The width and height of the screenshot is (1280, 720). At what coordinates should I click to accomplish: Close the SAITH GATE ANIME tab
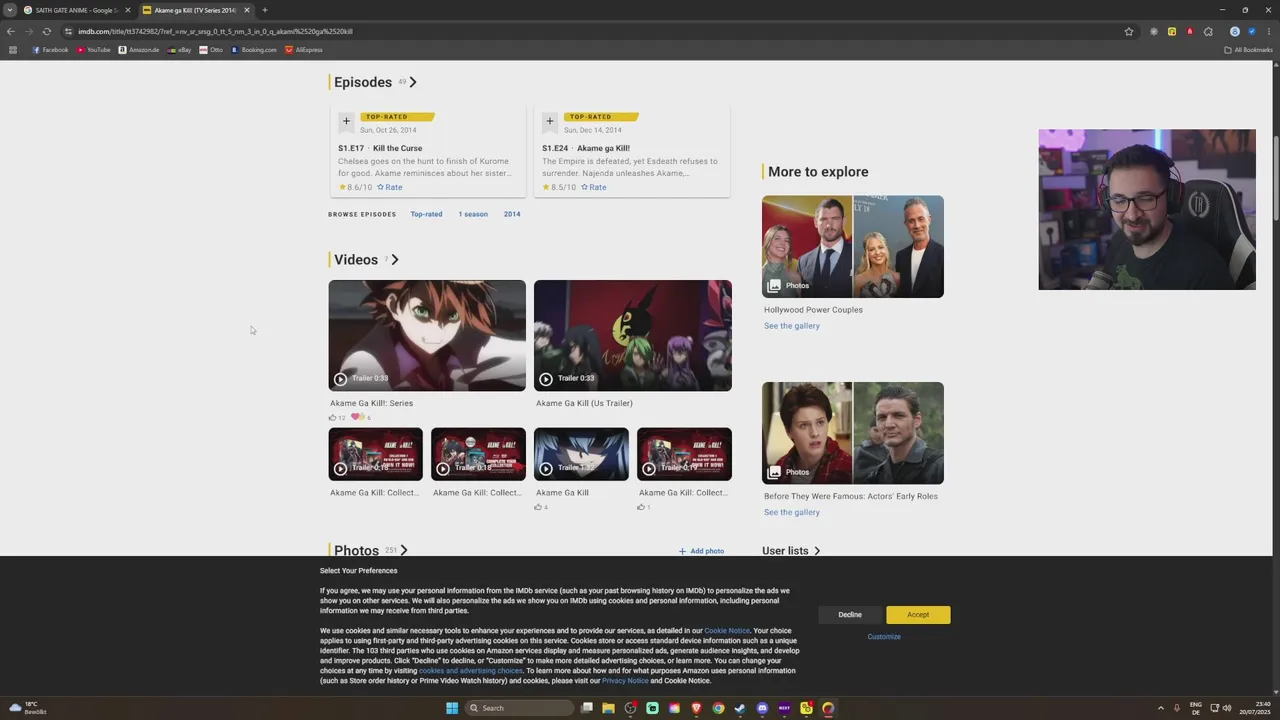point(127,10)
